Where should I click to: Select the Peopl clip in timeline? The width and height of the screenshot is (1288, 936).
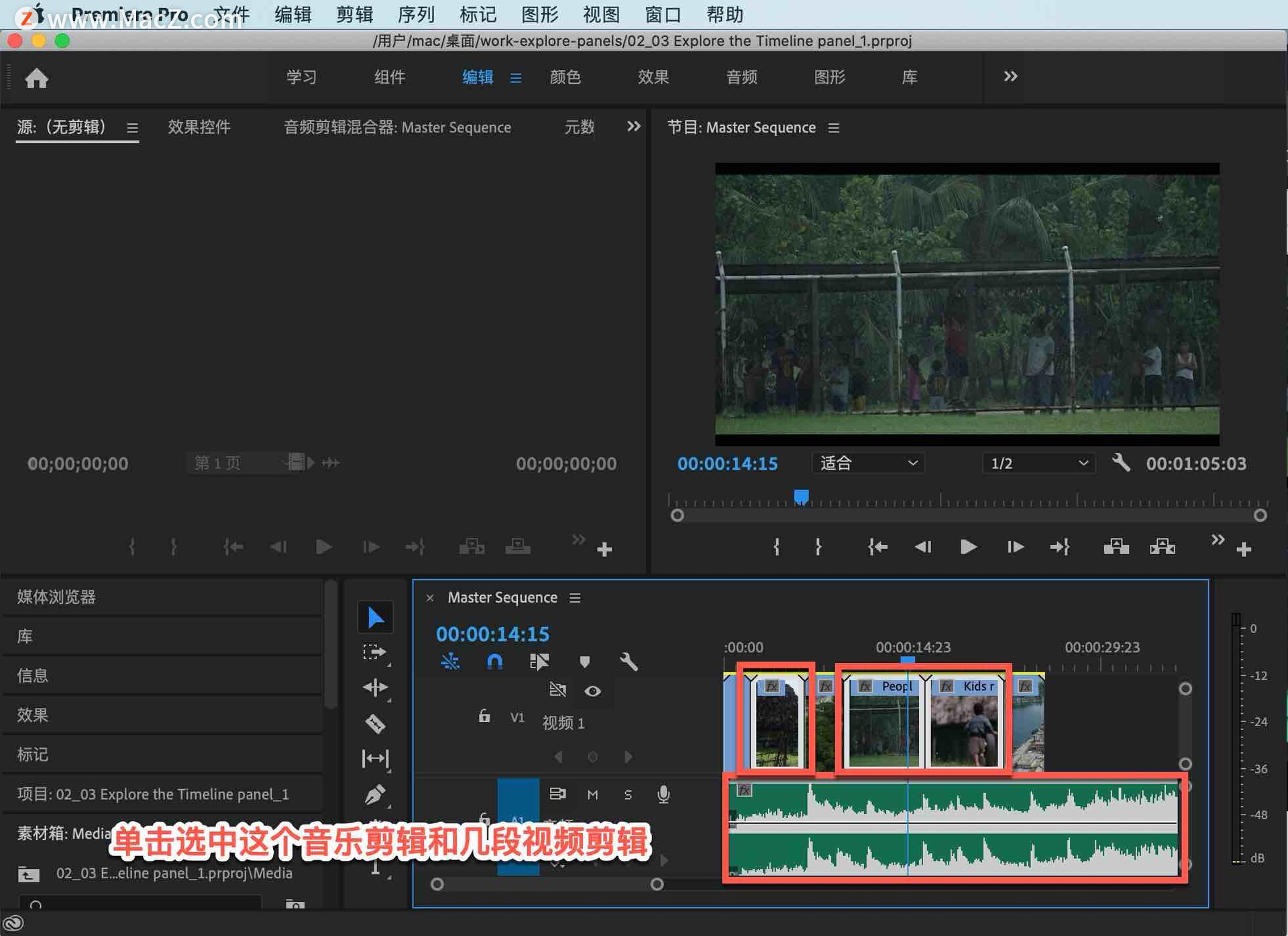885,722
